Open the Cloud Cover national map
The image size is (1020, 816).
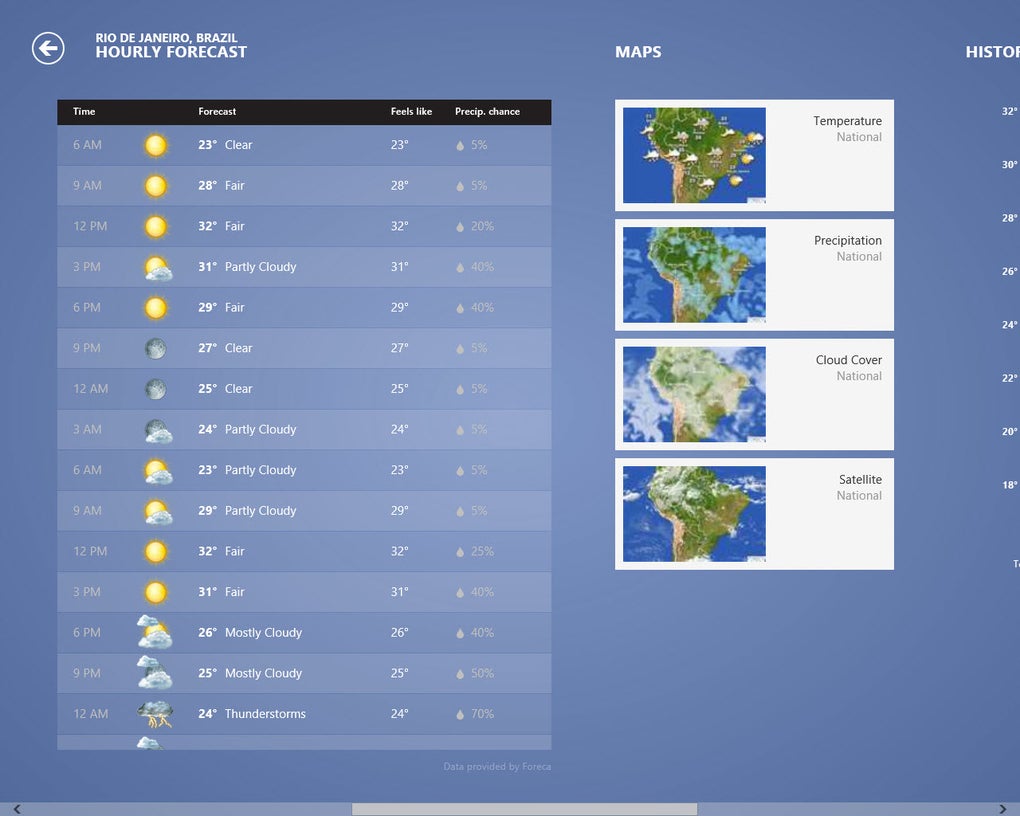tap(754, 394)
